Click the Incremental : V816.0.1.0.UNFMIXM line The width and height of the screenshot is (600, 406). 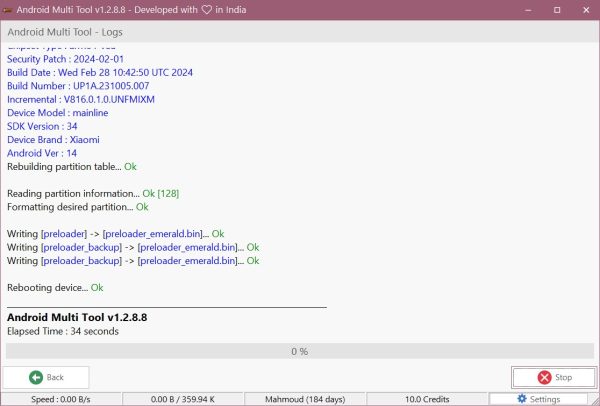(81, 99)
